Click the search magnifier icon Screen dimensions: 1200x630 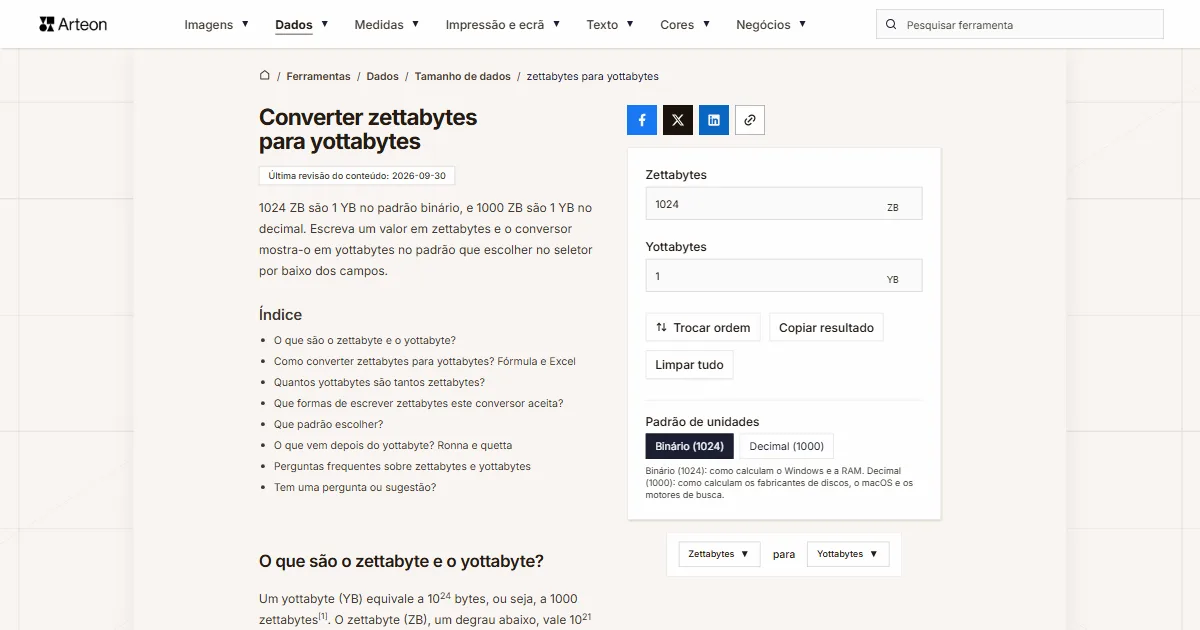point(892,25)
